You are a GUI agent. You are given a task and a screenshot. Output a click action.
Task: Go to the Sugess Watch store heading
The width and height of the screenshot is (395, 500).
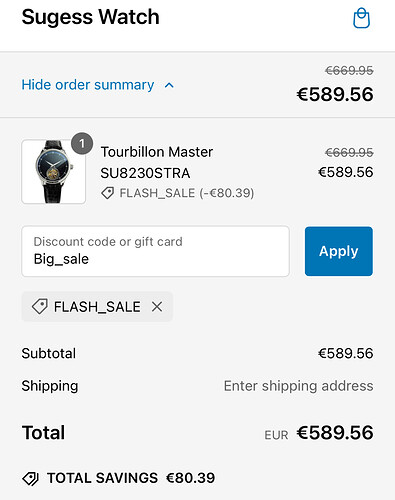click(91, 17)
